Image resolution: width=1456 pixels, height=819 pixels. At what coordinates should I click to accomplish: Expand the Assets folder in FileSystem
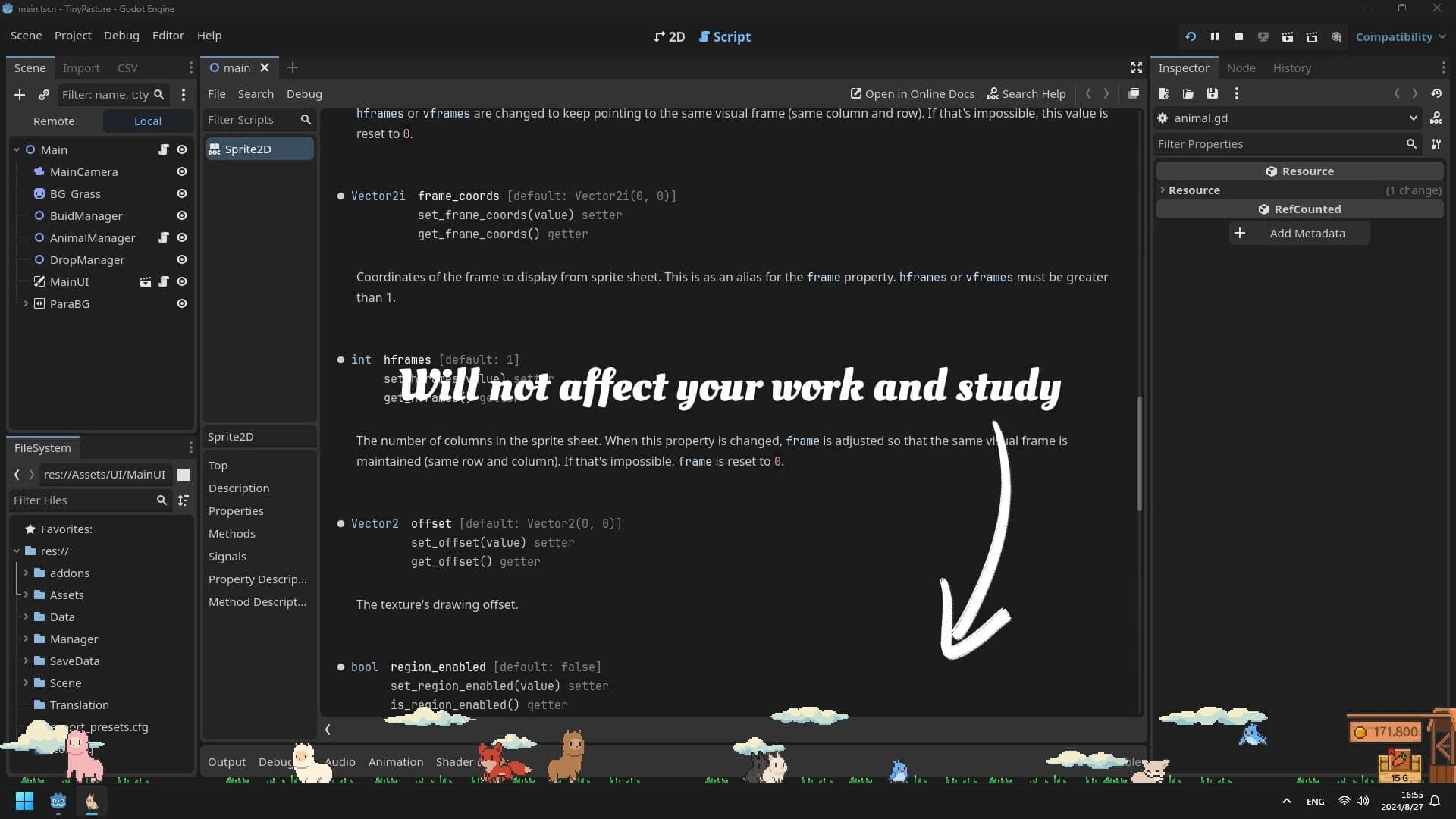click(25, 595)
